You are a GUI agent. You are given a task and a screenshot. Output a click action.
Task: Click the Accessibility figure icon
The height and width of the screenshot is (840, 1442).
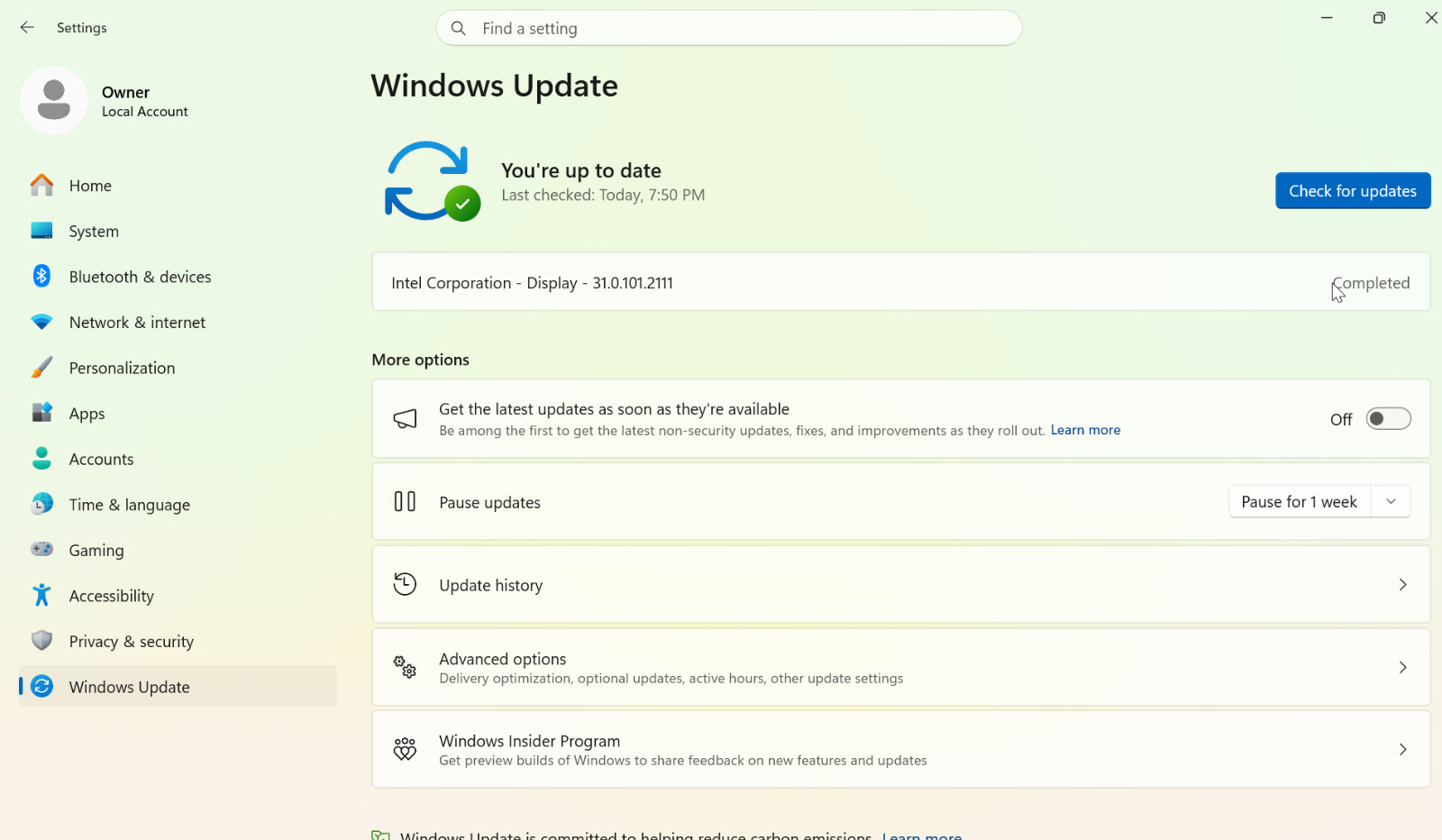(x=41, y=596)
